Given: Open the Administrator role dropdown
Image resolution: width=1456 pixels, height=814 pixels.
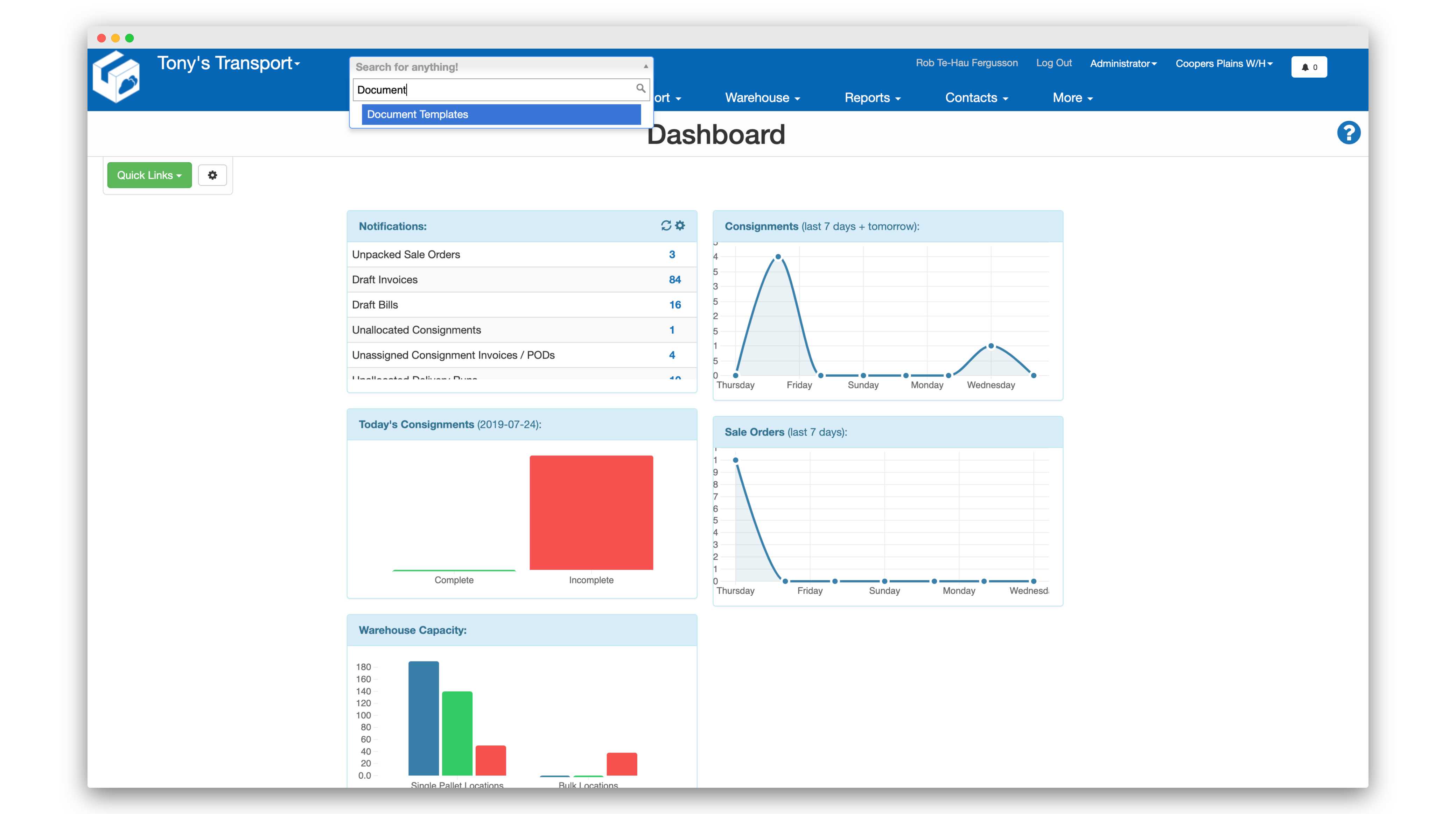Looking at the screenshot, I should click(1122, 63).
